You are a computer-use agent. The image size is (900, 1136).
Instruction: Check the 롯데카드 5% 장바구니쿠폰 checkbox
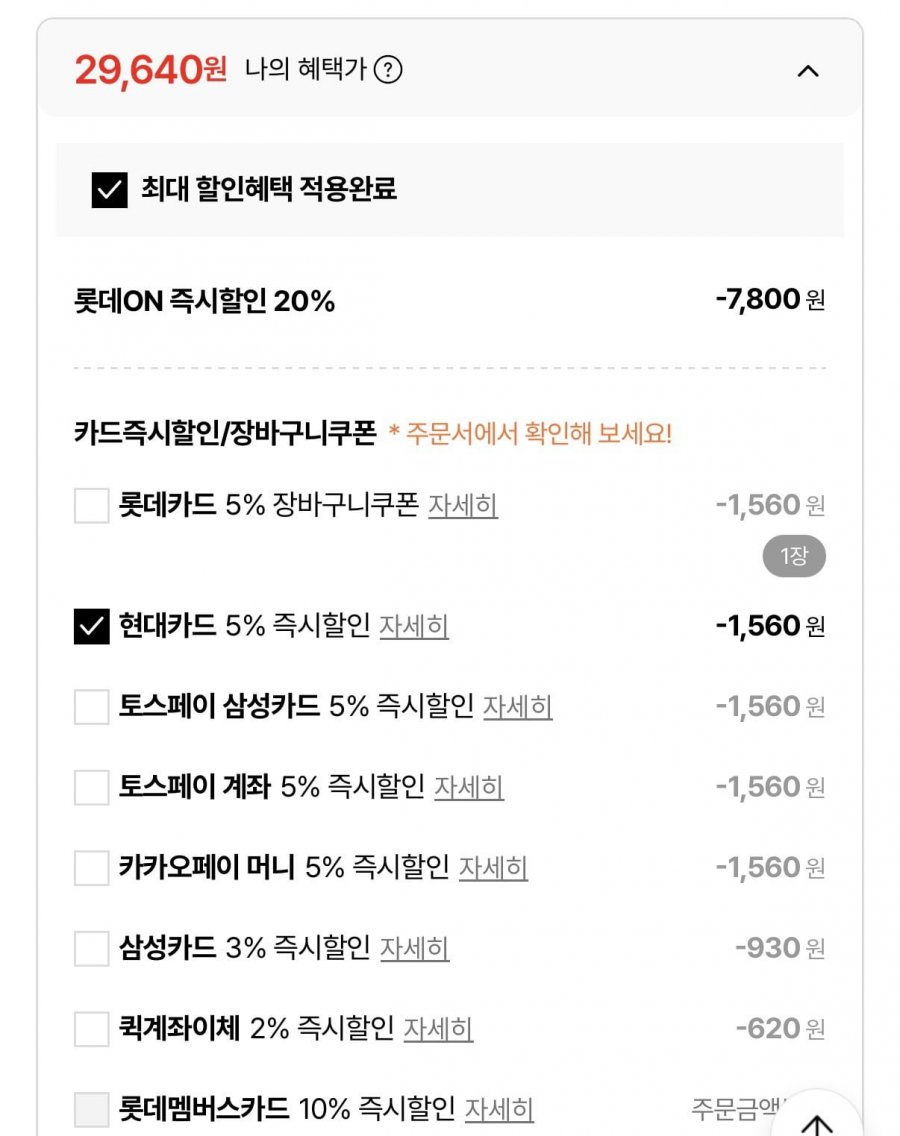coord(92,505)
